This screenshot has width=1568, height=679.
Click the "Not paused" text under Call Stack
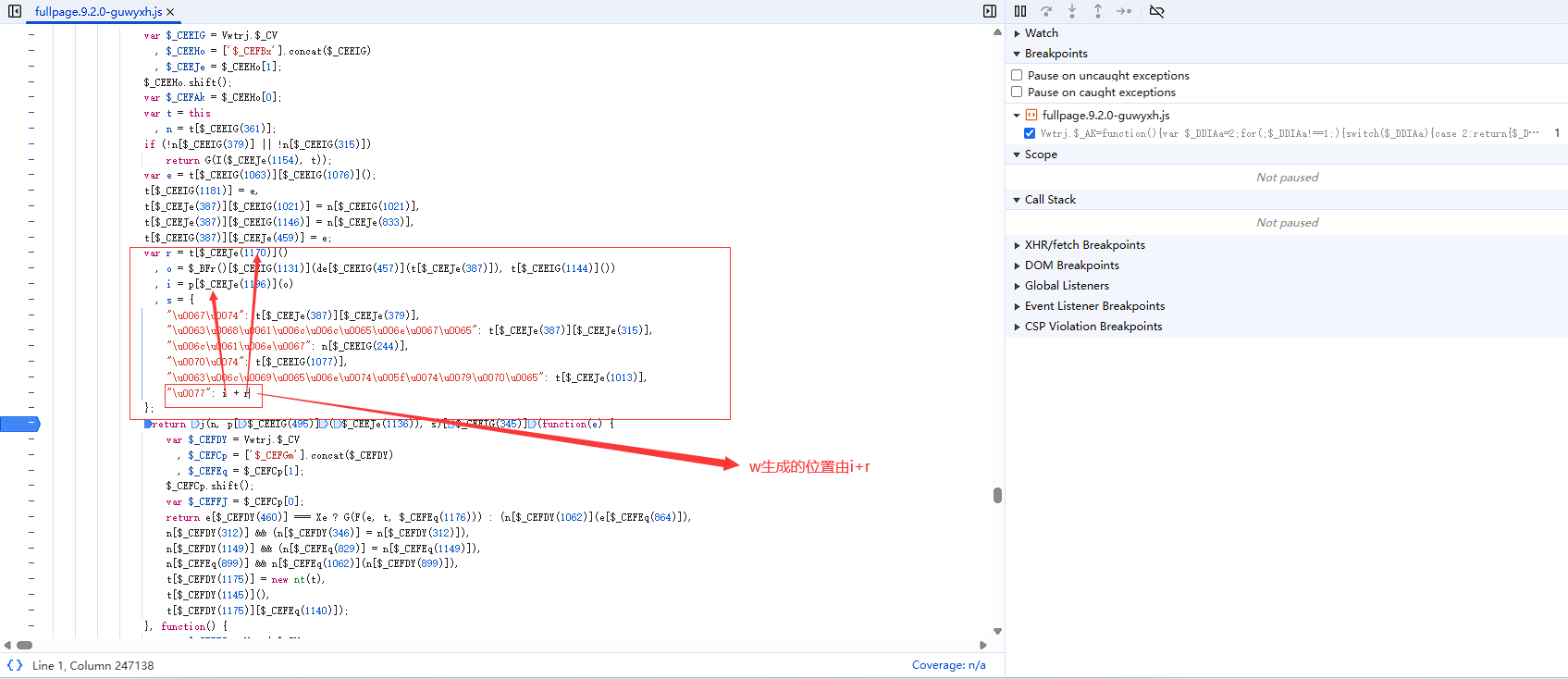click(1287, 223)
